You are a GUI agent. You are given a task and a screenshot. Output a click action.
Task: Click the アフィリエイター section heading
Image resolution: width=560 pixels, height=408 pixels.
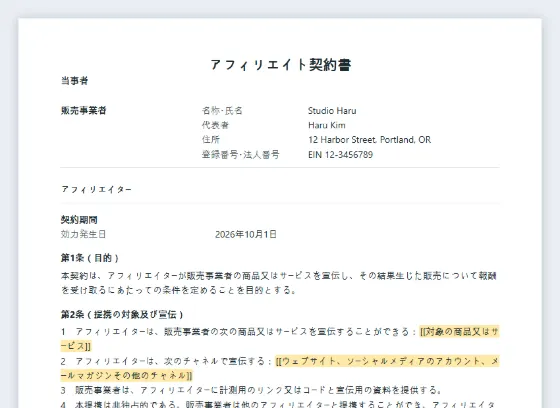coord(96,189)
